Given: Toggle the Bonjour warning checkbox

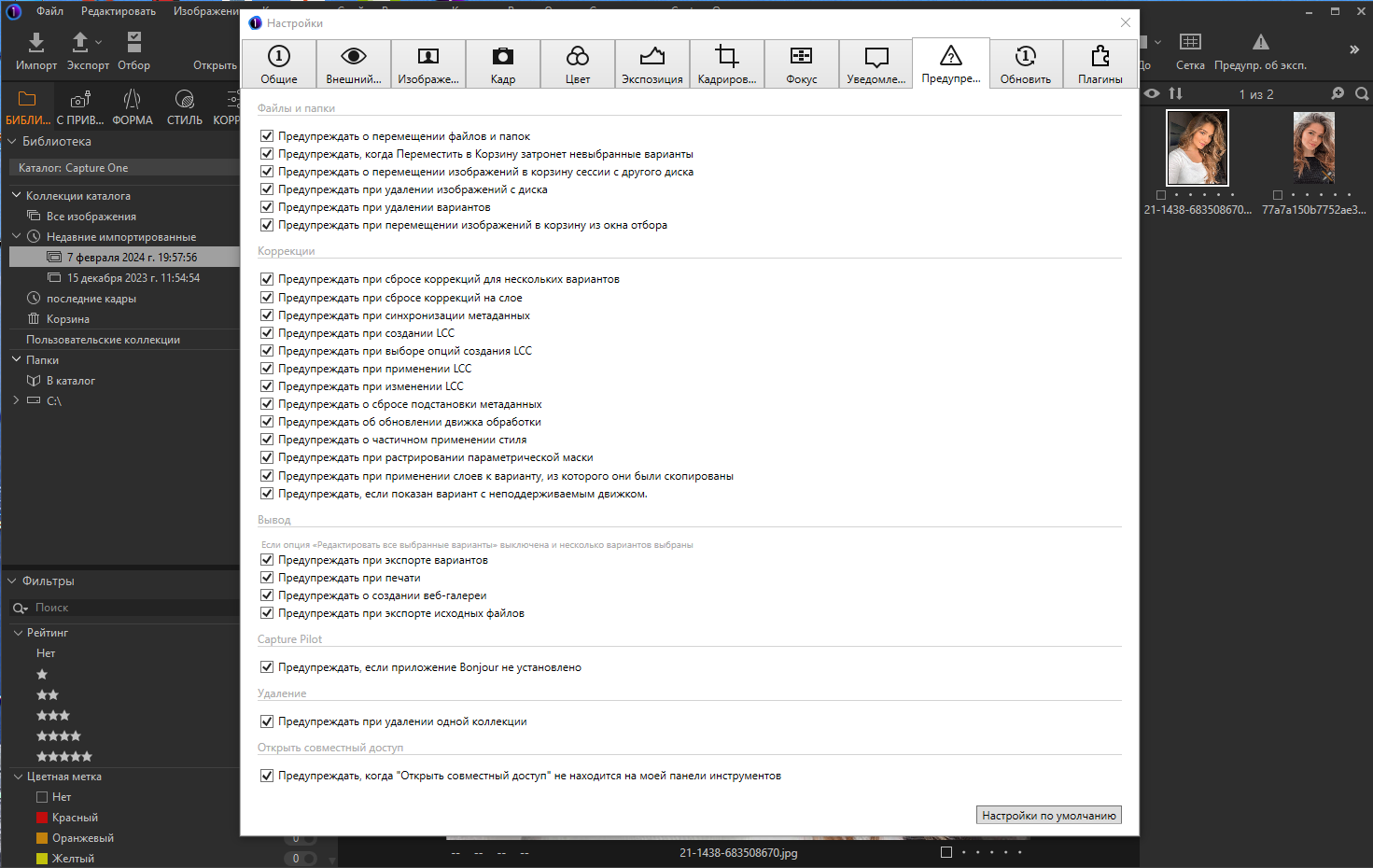Looking at the screenshot, I should [267, 666].
